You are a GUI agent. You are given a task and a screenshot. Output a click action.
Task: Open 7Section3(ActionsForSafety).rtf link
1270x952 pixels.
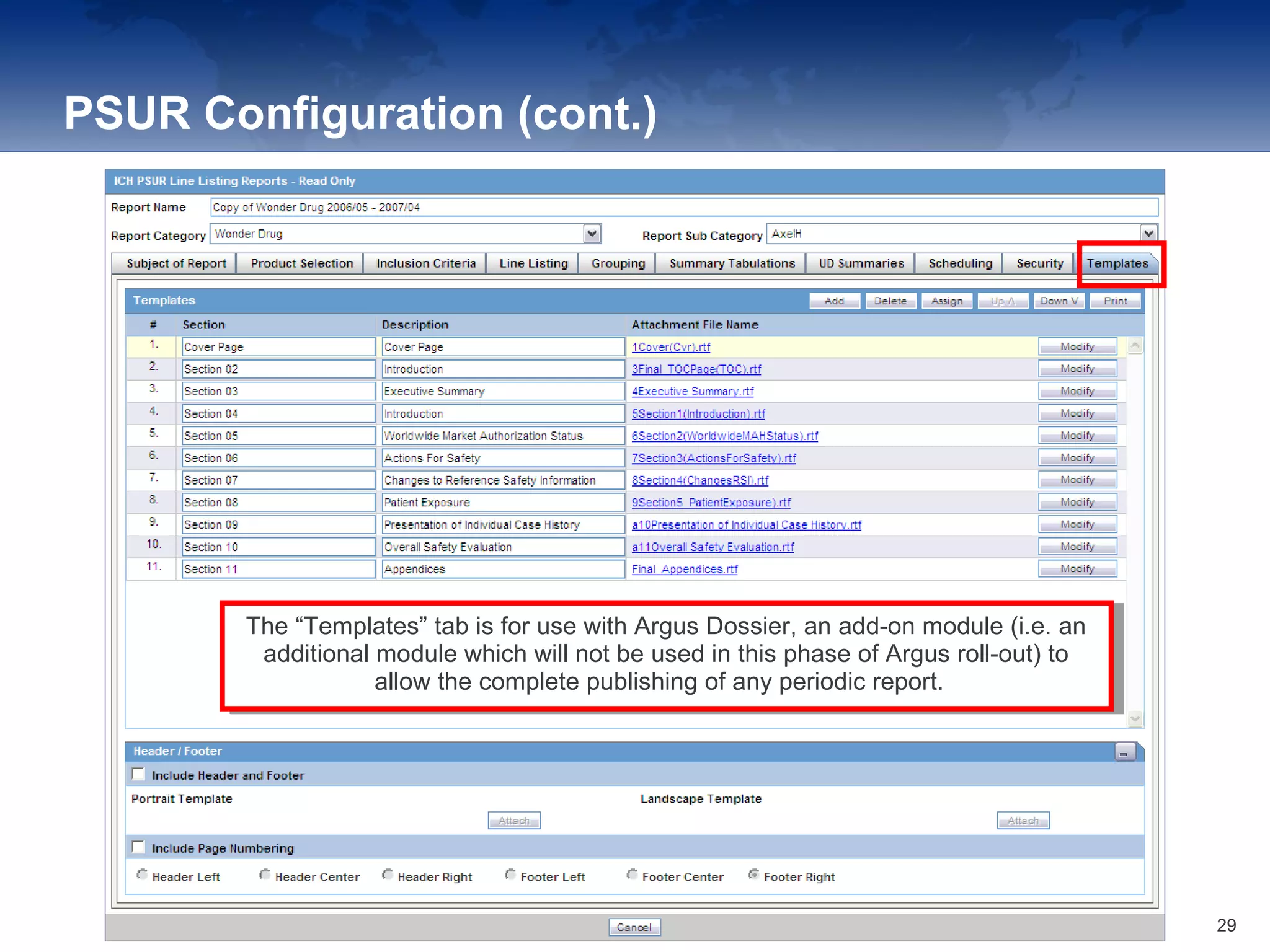point(714,458)
